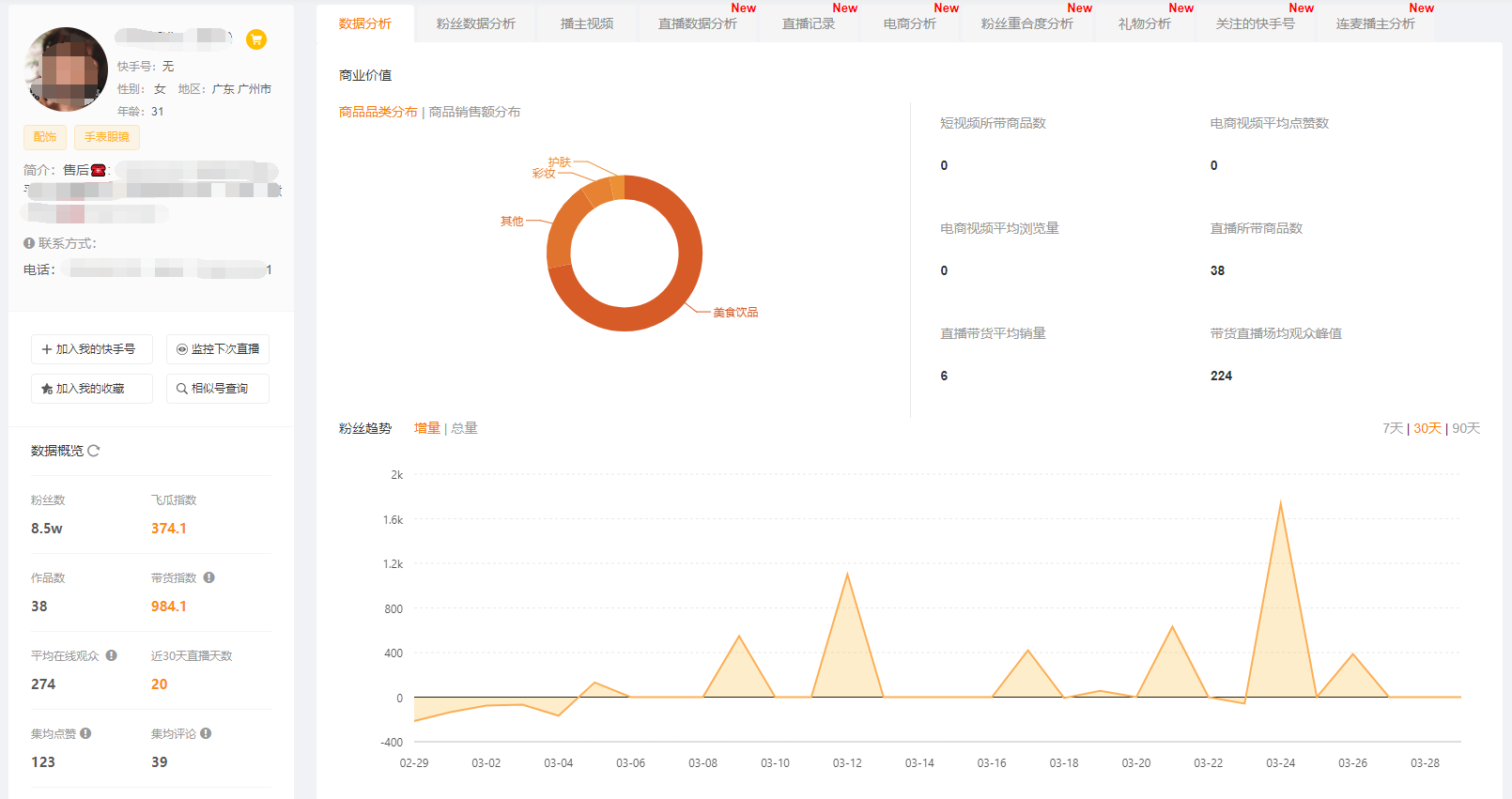This screenshot has height=799, width=1512.
Task: Select the 数据分析 tab
Action: pyautogui.click(x=365, y=23)
